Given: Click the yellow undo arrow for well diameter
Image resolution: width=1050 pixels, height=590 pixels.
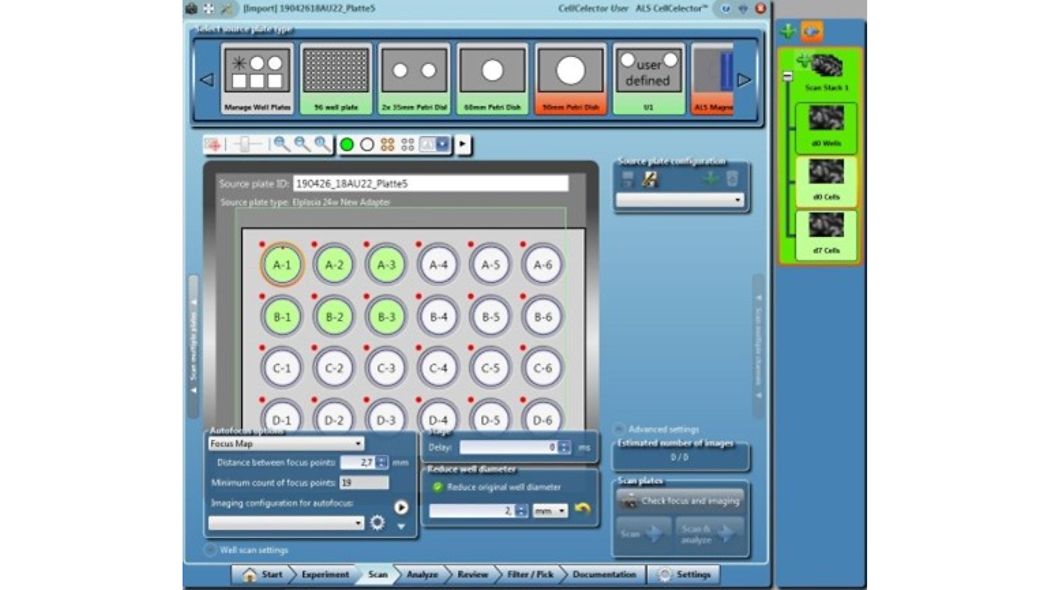Looking at the screenshot, I should [x=582, y=510].
